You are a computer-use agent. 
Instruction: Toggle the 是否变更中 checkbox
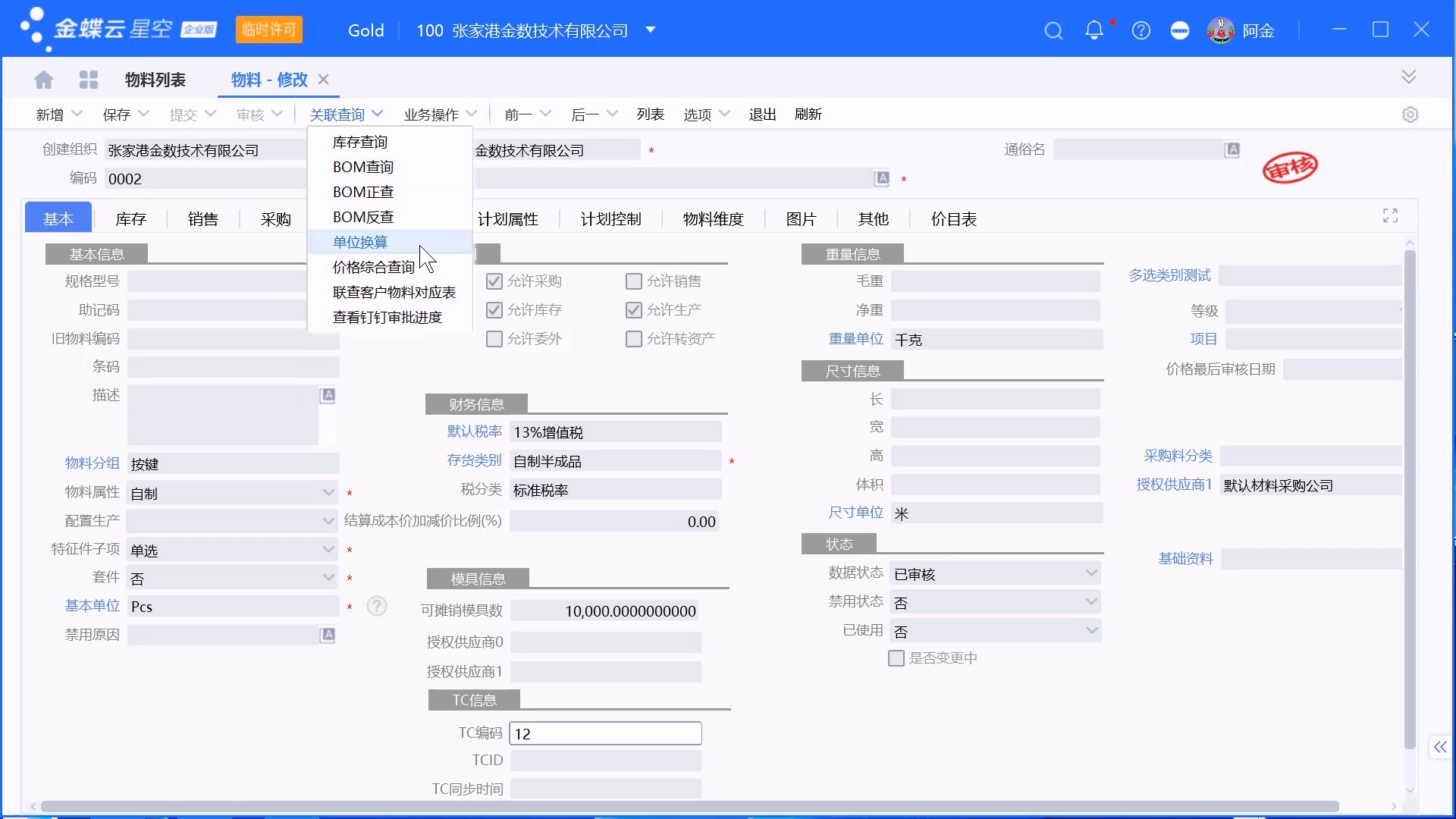896,658
